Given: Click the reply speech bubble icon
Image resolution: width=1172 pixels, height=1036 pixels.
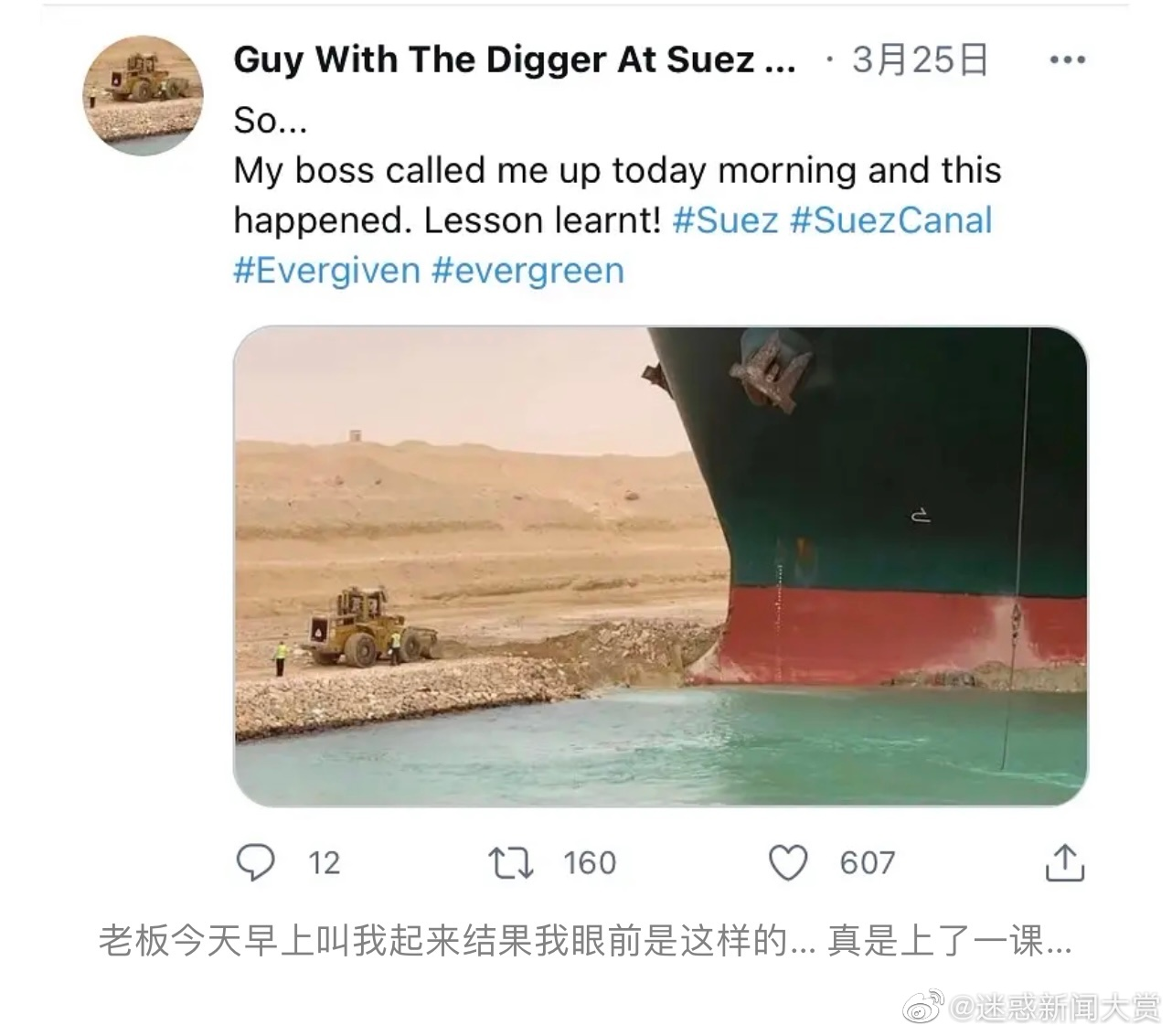Looking at the screenshot, I should click(x=255, y=862).
